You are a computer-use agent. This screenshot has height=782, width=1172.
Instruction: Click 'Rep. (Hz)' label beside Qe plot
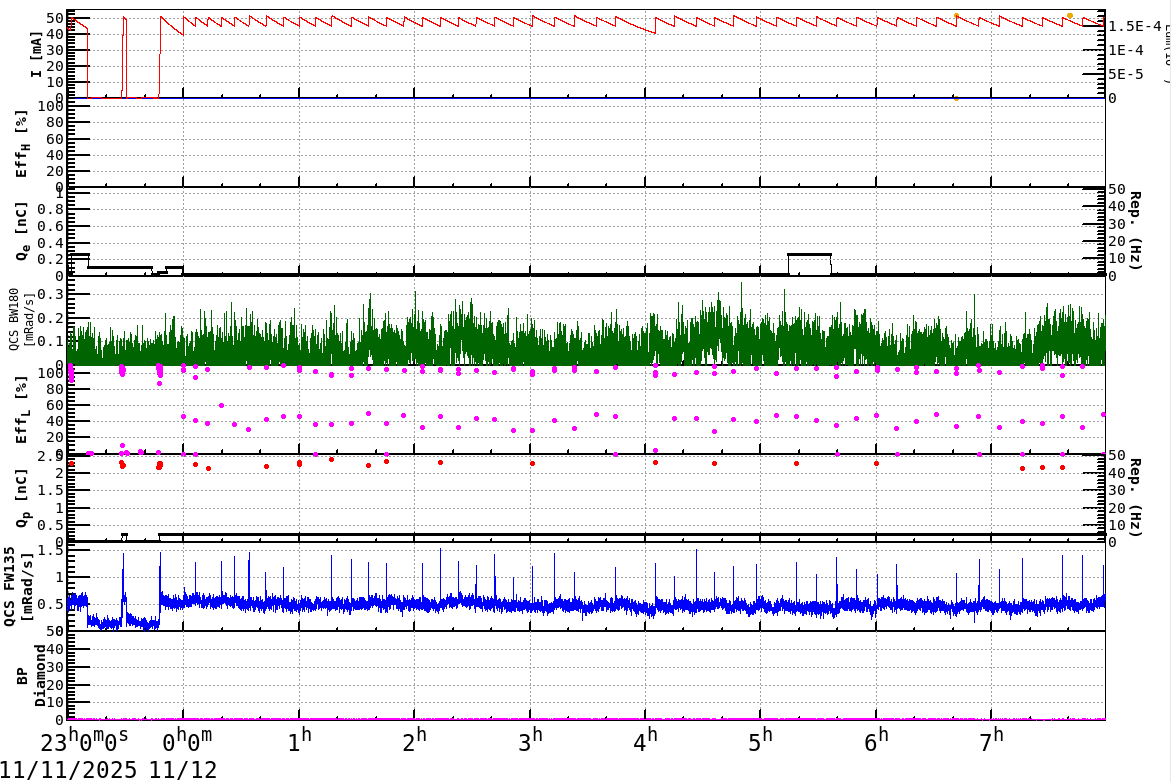1137,233
